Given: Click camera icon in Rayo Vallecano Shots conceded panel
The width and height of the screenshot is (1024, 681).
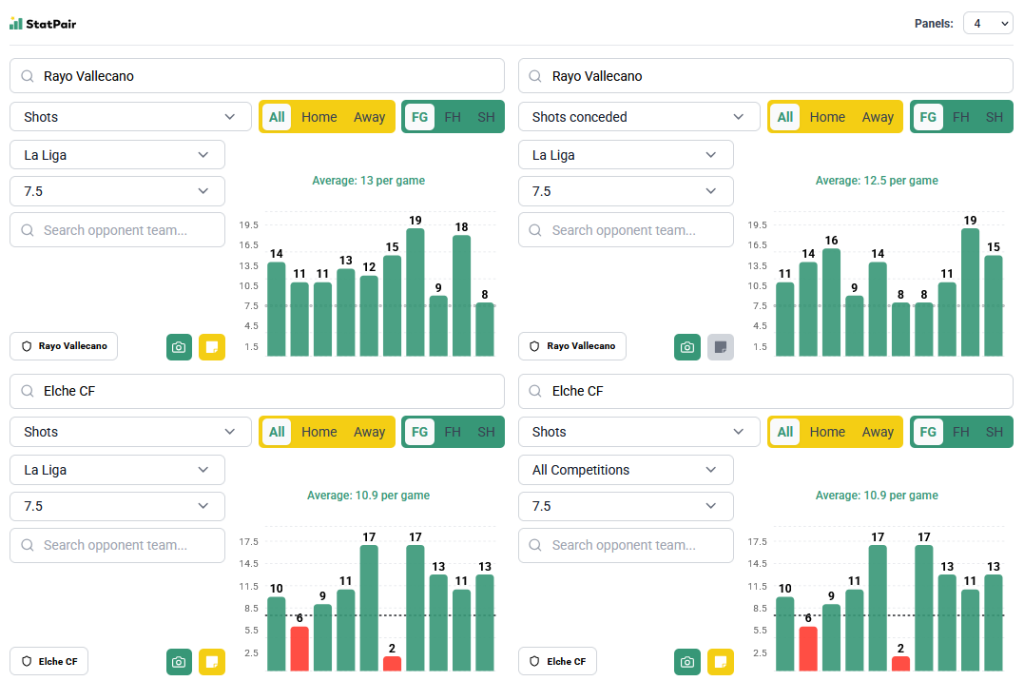Looking at the screenshot, I should pyautogui.click(x=687, y=347).
